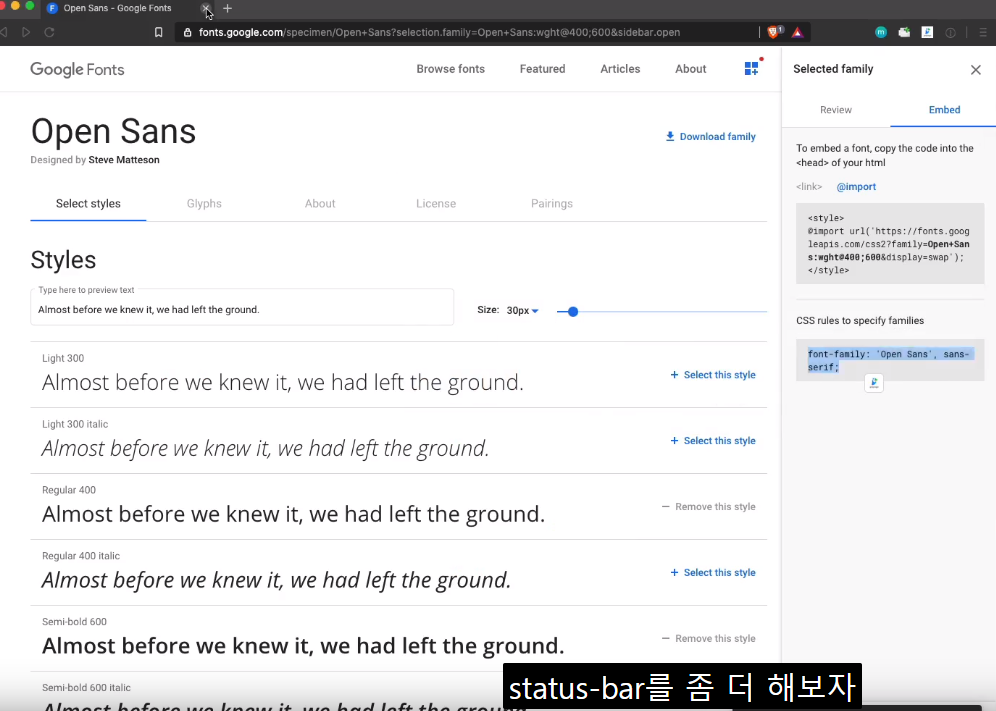This screenshot has height=711, width=996.
Task: Open the Articles page
Action: coord(620,69)
